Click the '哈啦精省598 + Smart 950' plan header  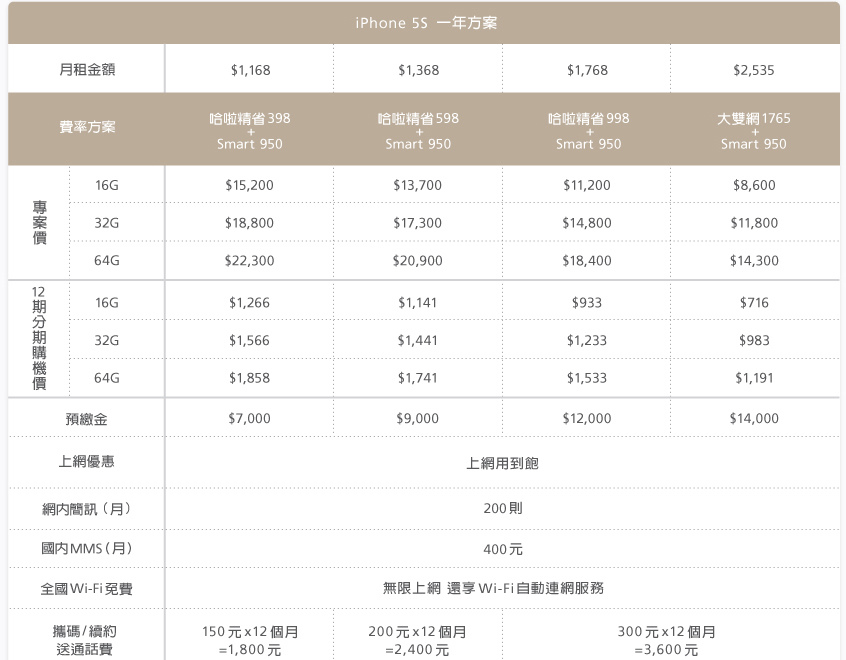click(x=418, y=131)
